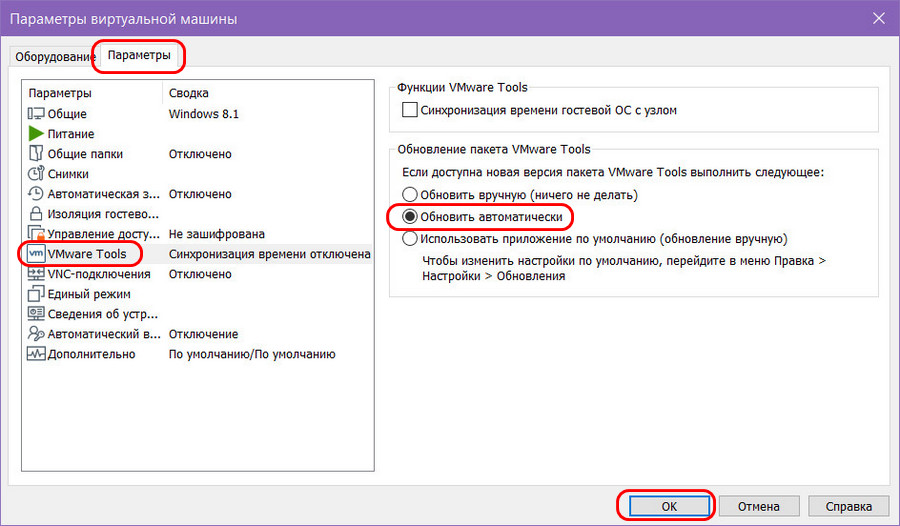The height and width of the screenshot is (526, 900).
Task: Click the Snapshots icon beside Снимки
Action: (36, 173)
